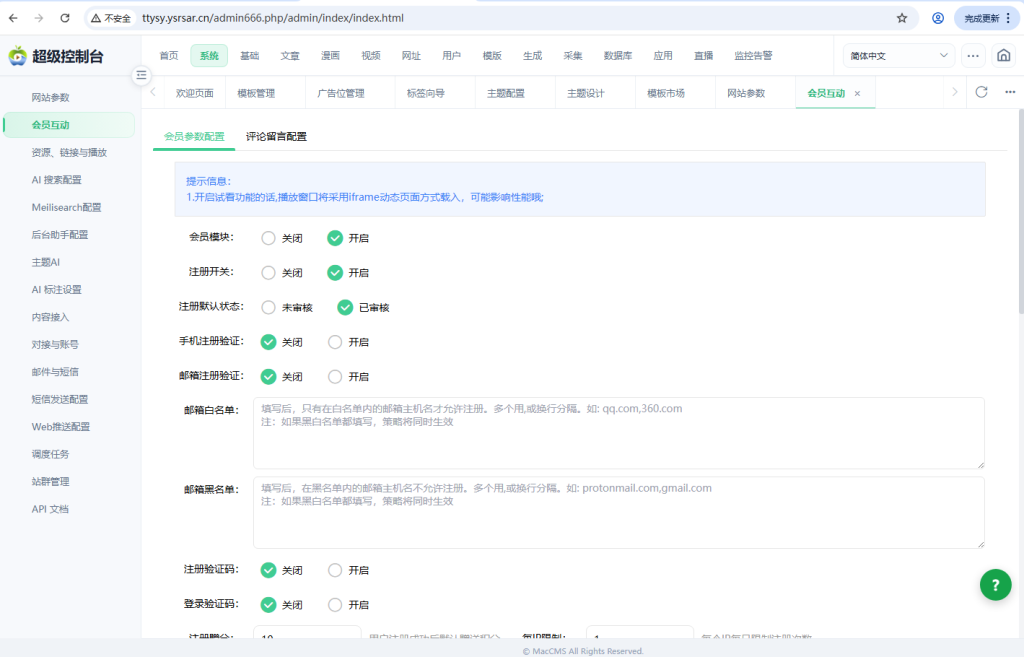Switch to 模板管理 tab

pos(256,93)
